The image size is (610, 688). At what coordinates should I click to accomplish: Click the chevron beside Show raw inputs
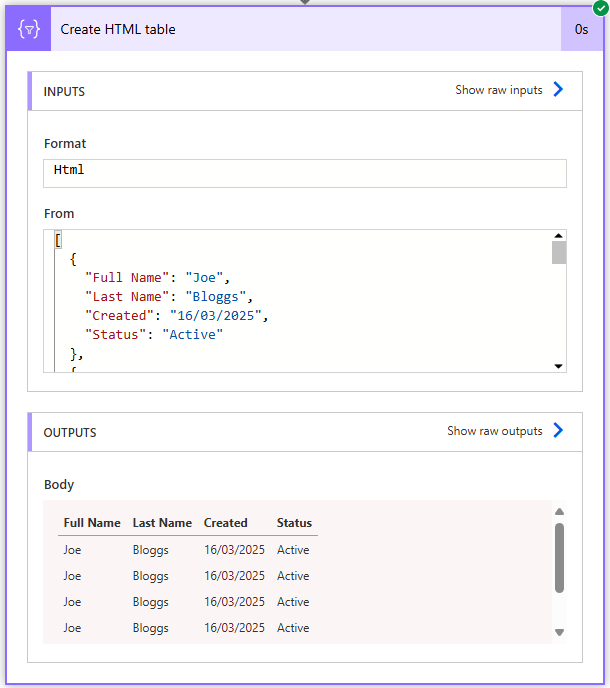(558, 90)
